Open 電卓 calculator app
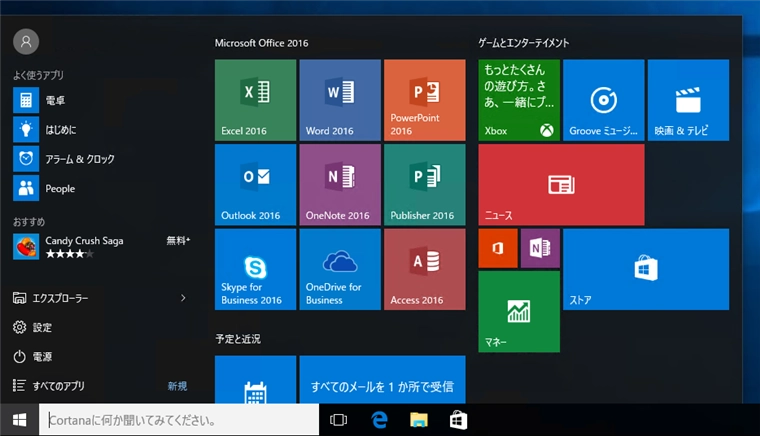Screen dimensions: 760x436 pyautogui.click(x=102, y=100)
